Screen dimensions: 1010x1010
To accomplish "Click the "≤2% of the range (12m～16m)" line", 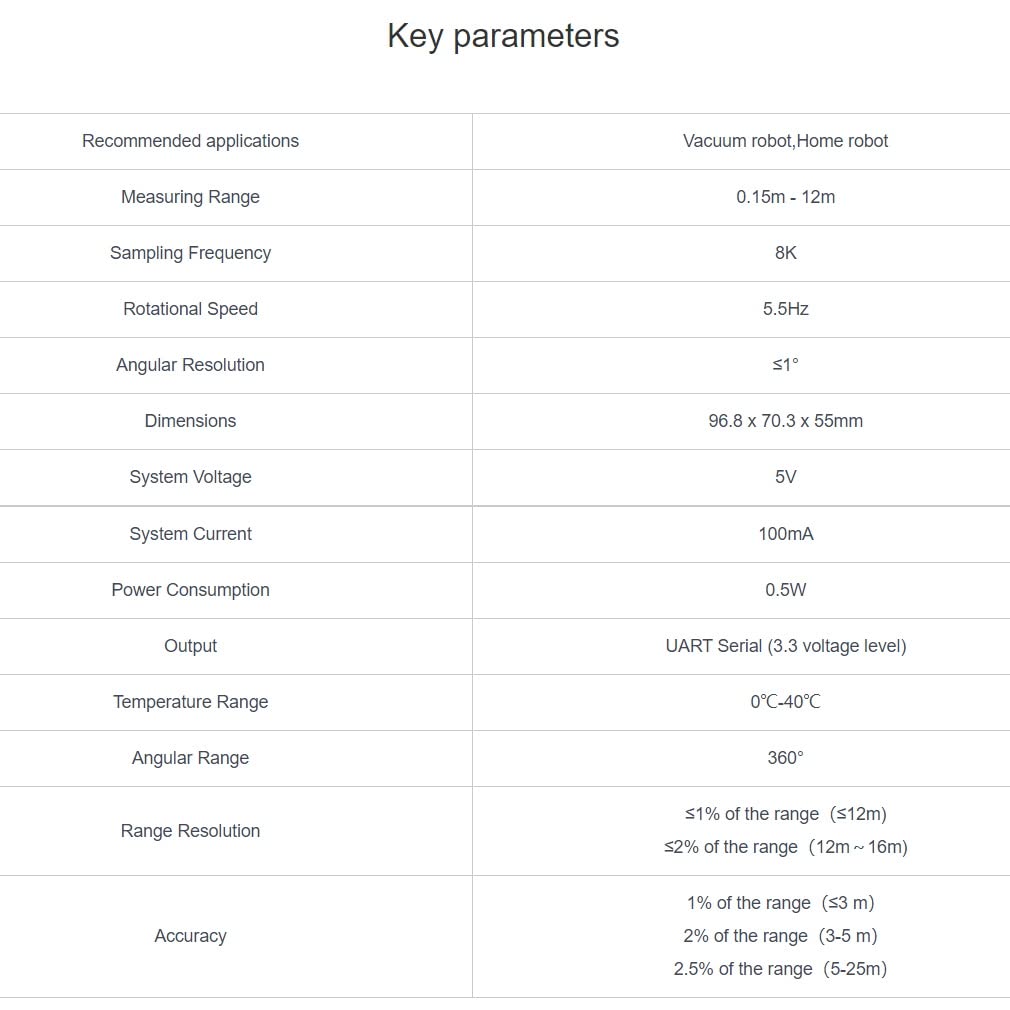I will (x=785, y=847).
